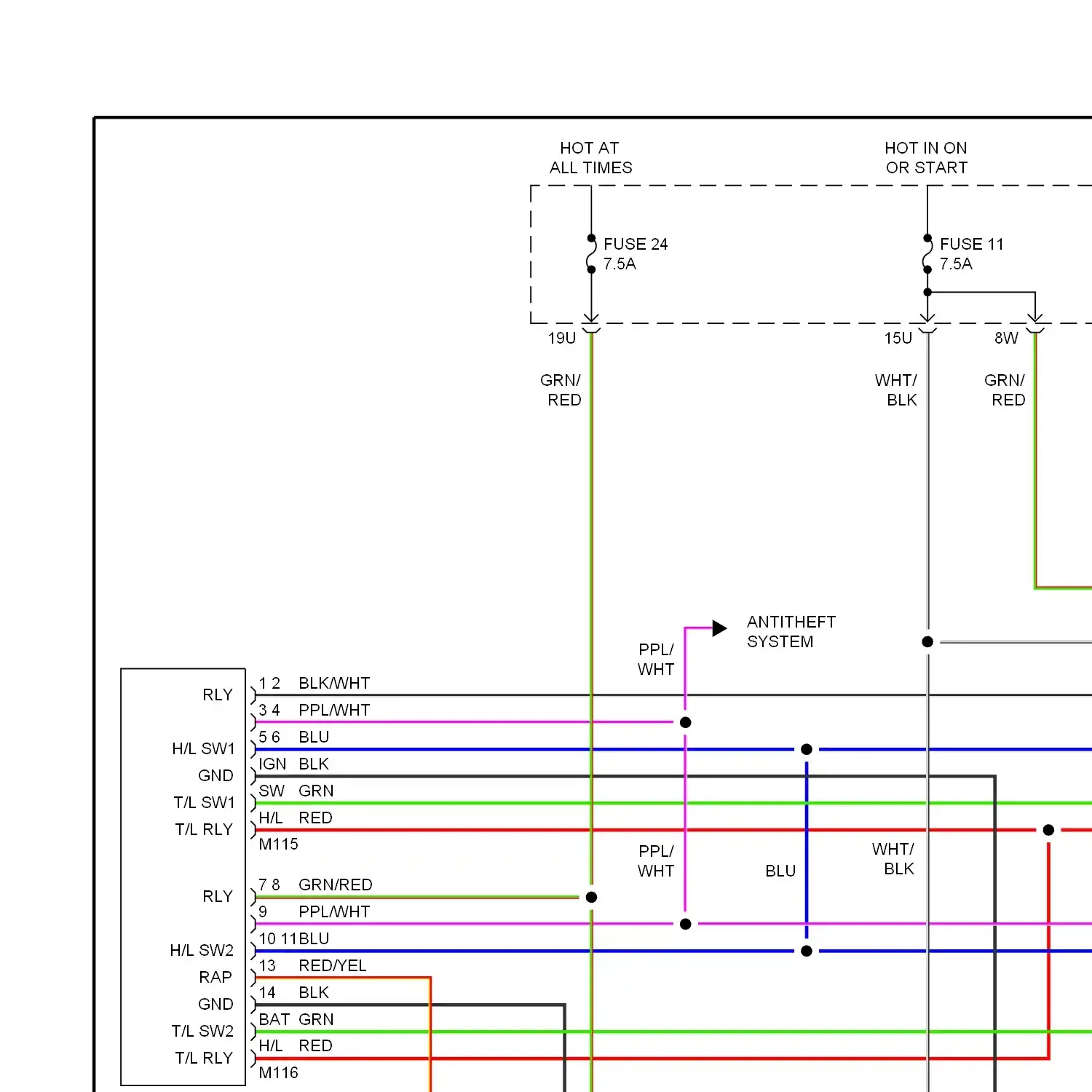Click PPL/WHT label beside antitheft arrow

click(x=656, y=660)
